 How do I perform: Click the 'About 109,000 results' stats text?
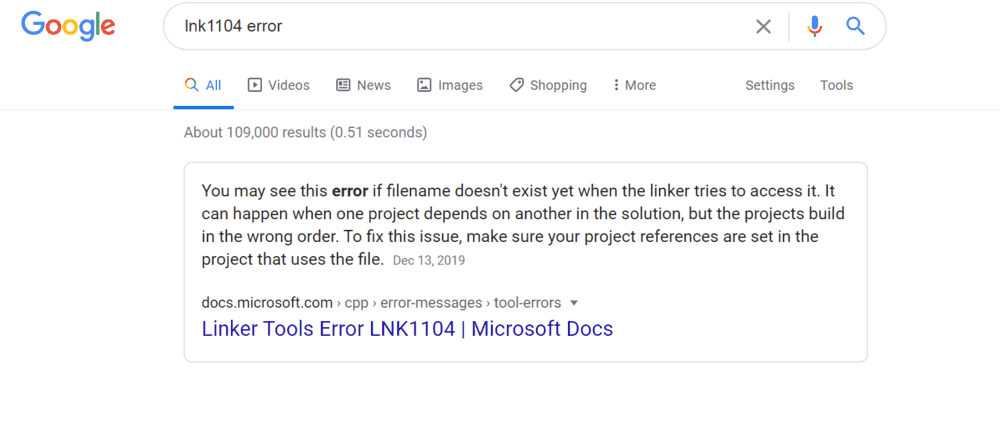305,132
